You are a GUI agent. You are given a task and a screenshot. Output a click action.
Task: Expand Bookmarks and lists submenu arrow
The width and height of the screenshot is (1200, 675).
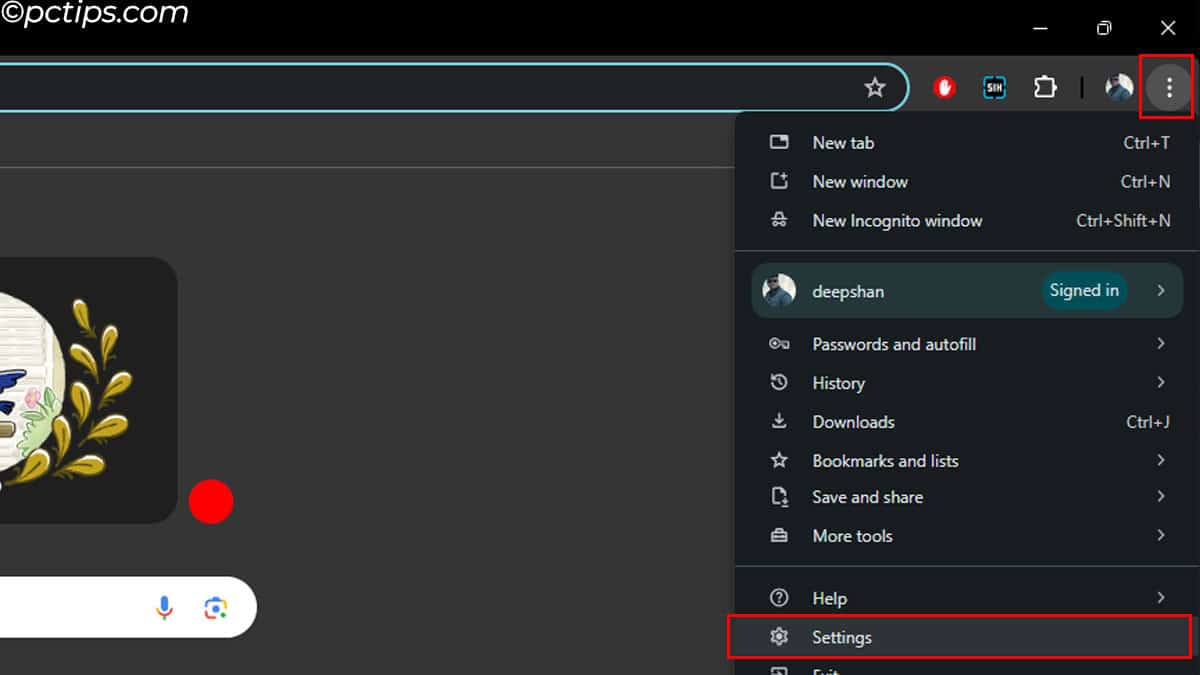coord(1161,461)
